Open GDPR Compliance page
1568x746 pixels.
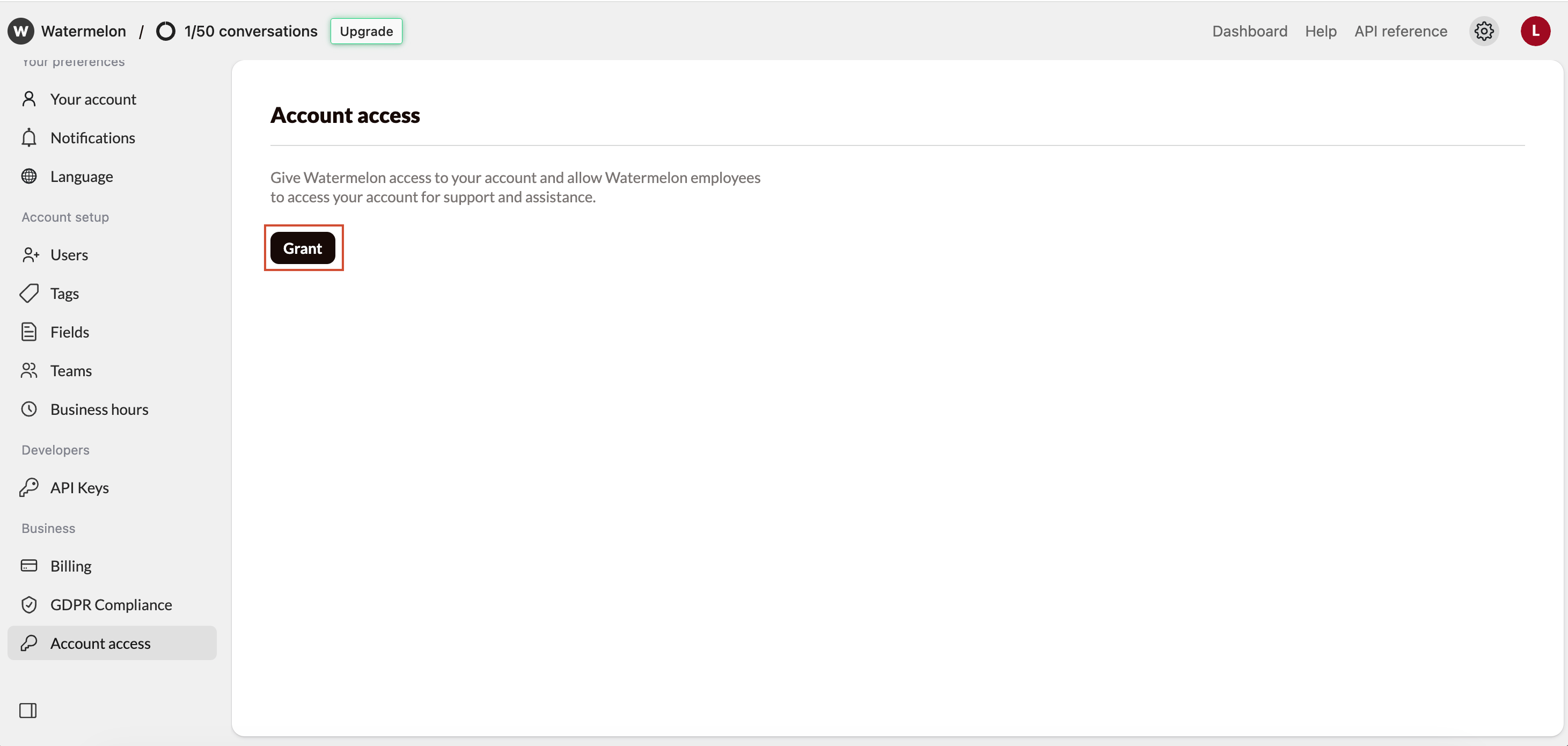pos(112,605)
